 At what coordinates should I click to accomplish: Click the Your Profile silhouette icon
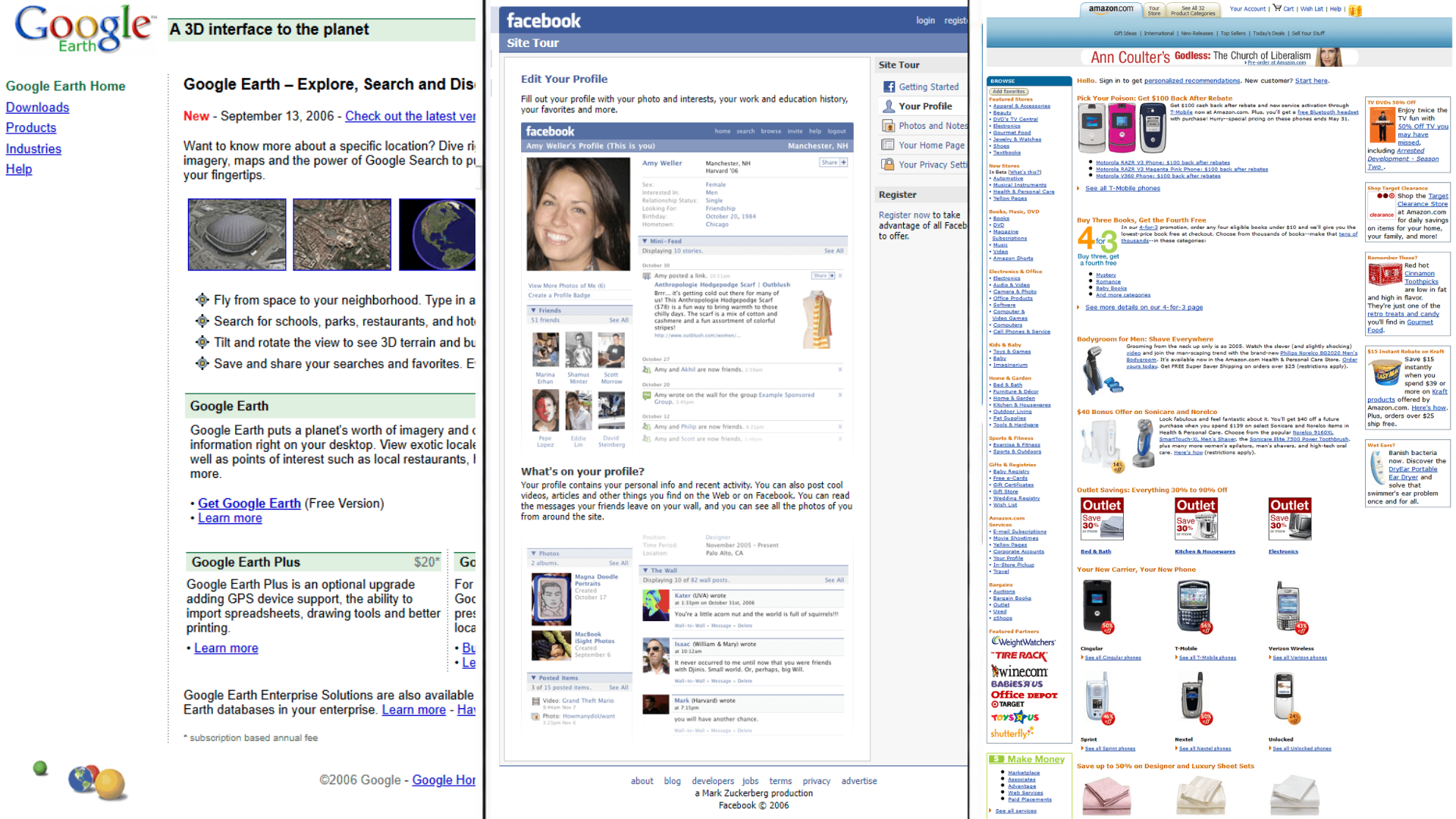tap(888, 106)
